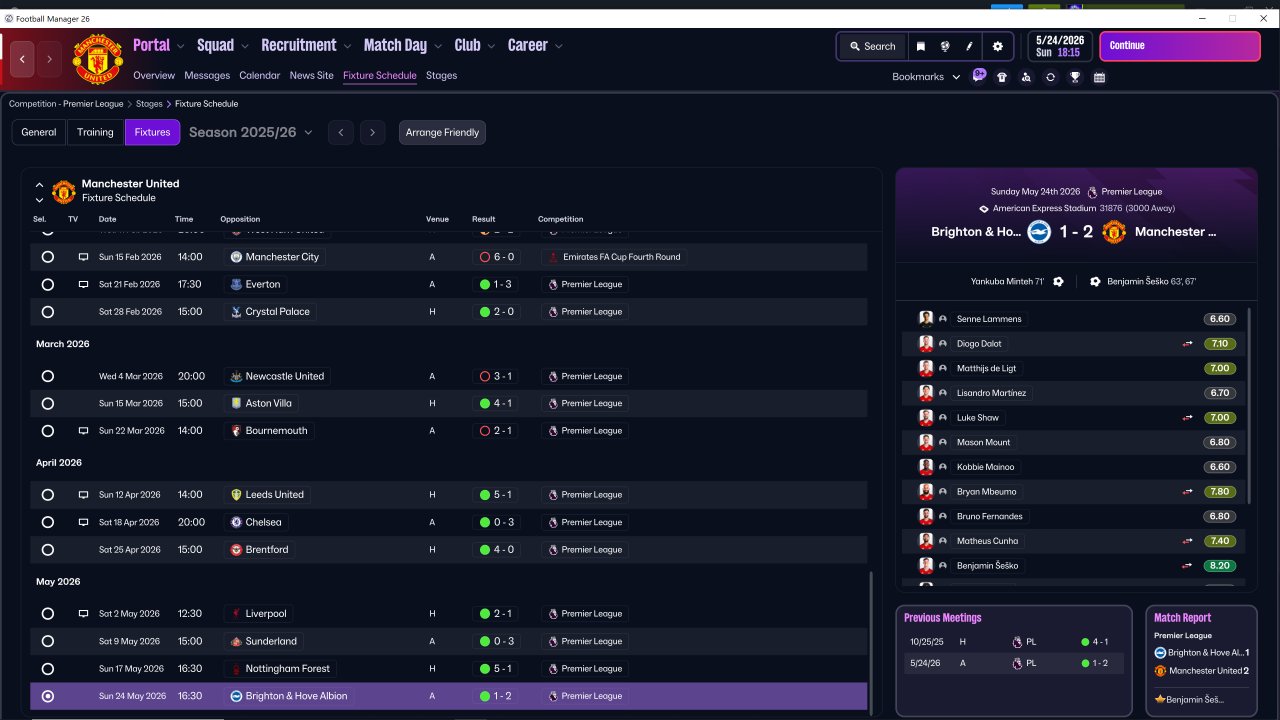Open the Messages tab
The height and width of the screenshot is (720, 1280).
[207, 76]
